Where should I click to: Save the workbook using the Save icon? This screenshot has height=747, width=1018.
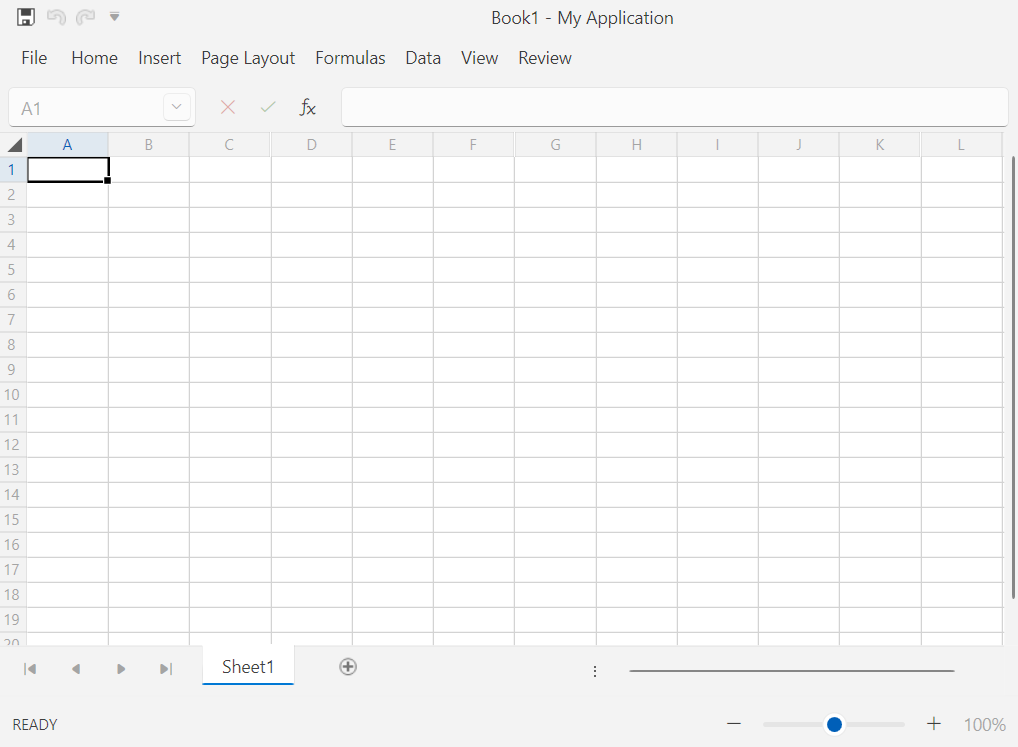click(24, 16)
